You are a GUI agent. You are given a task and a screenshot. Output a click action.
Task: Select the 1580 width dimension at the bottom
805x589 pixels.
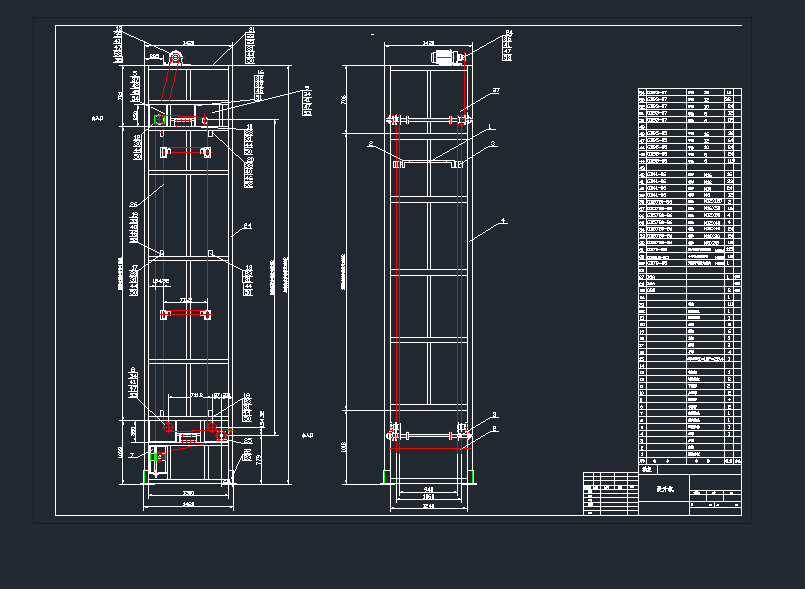tap(187, 505)
